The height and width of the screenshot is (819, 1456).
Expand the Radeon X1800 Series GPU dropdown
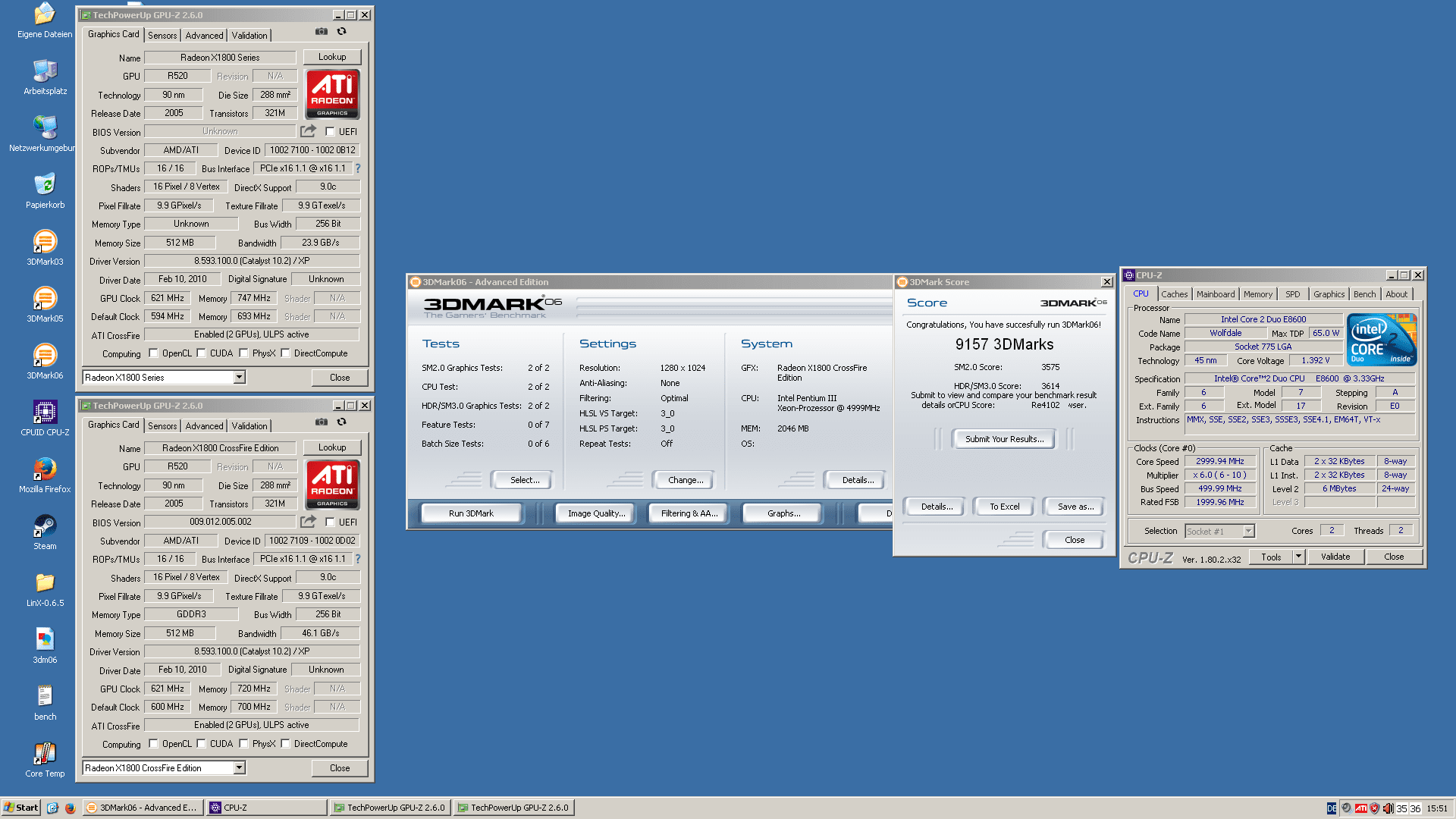pos(239,378)
